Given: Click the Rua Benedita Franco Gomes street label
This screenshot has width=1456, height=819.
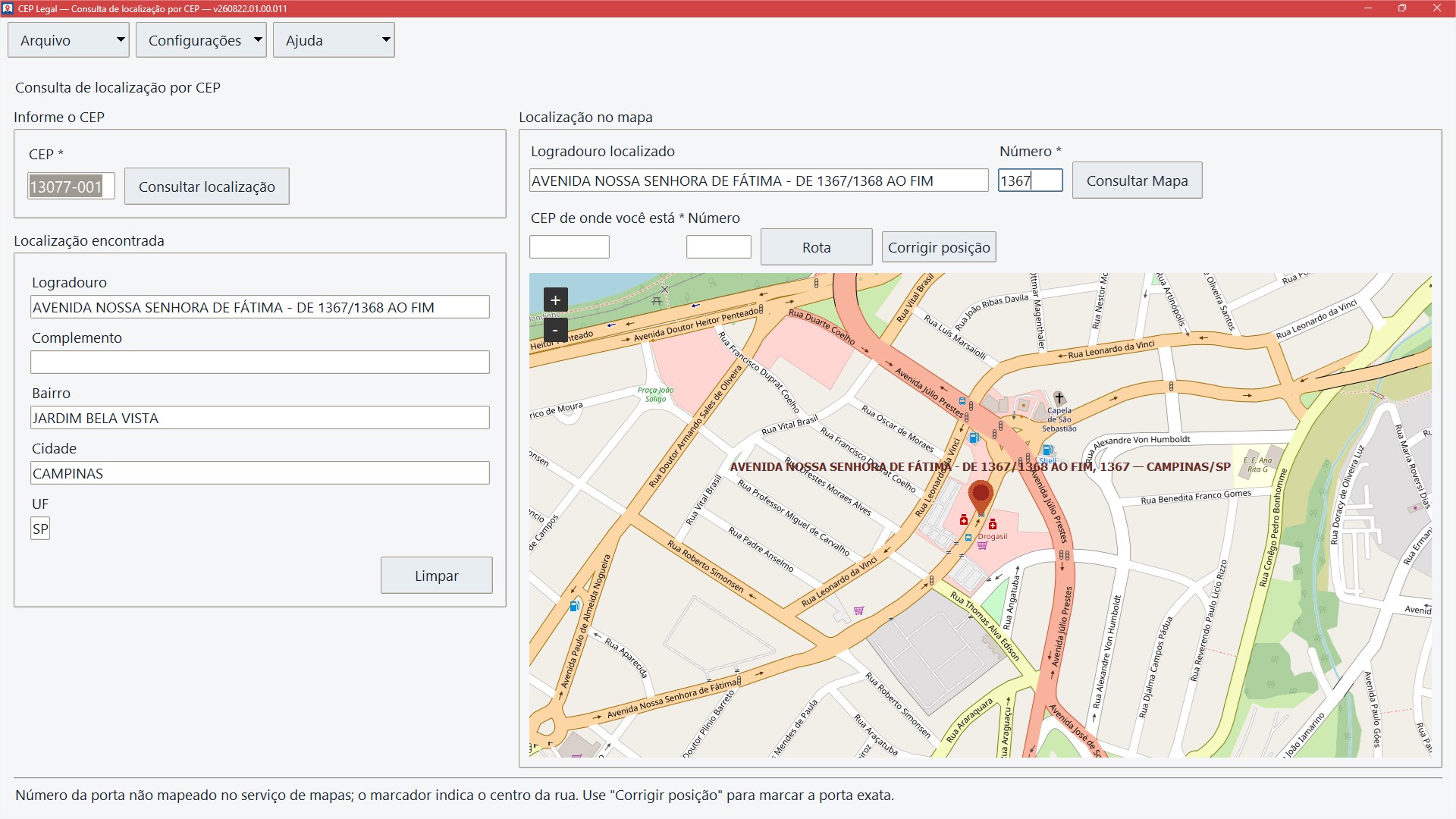Looking at the screenshot, I should tap(1196, 497).
